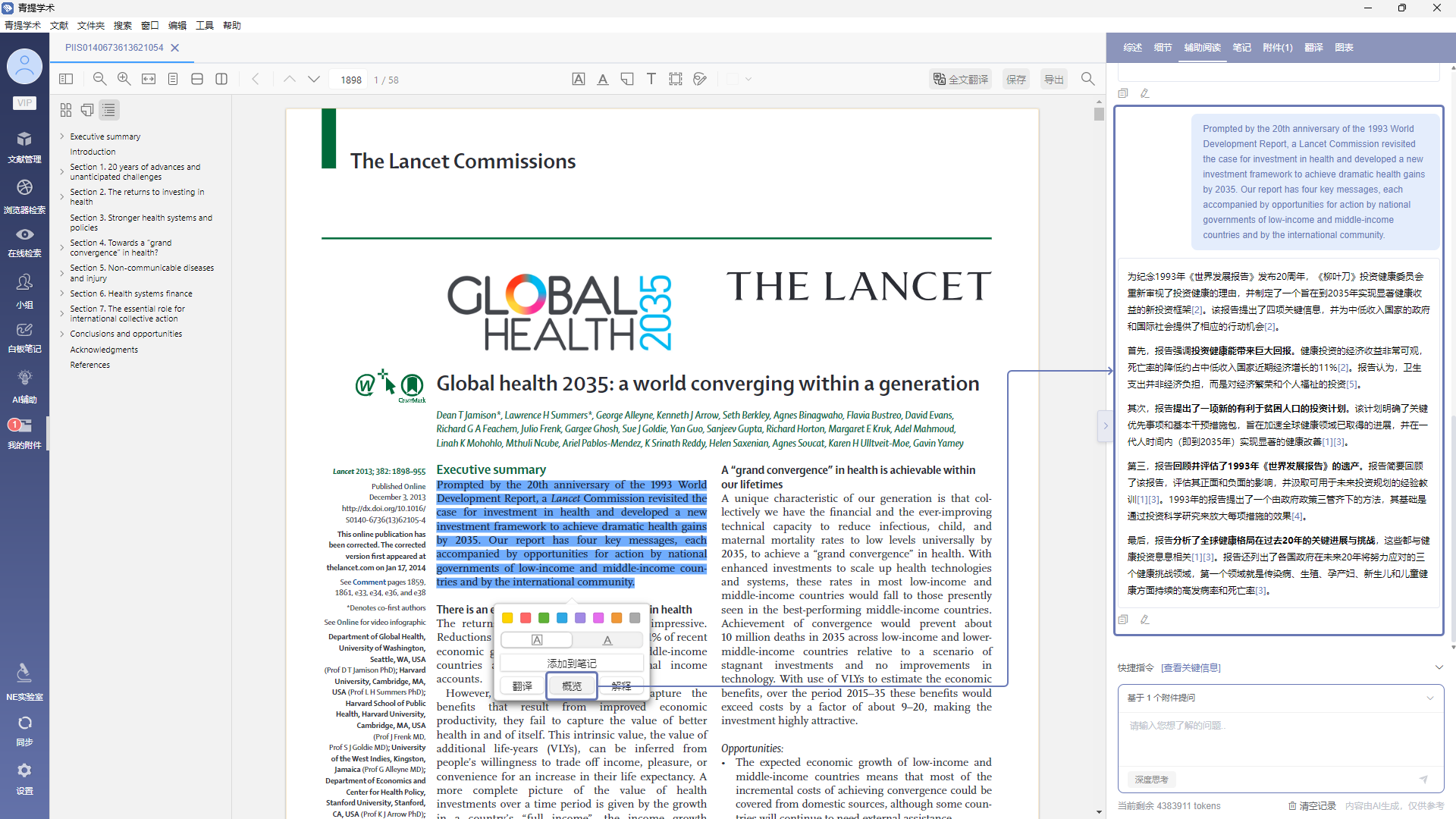The height and width of the screenshot is (819, 1456).
Task: Click 添加到笔记 in the popup
Action: [x=572, y=663]
